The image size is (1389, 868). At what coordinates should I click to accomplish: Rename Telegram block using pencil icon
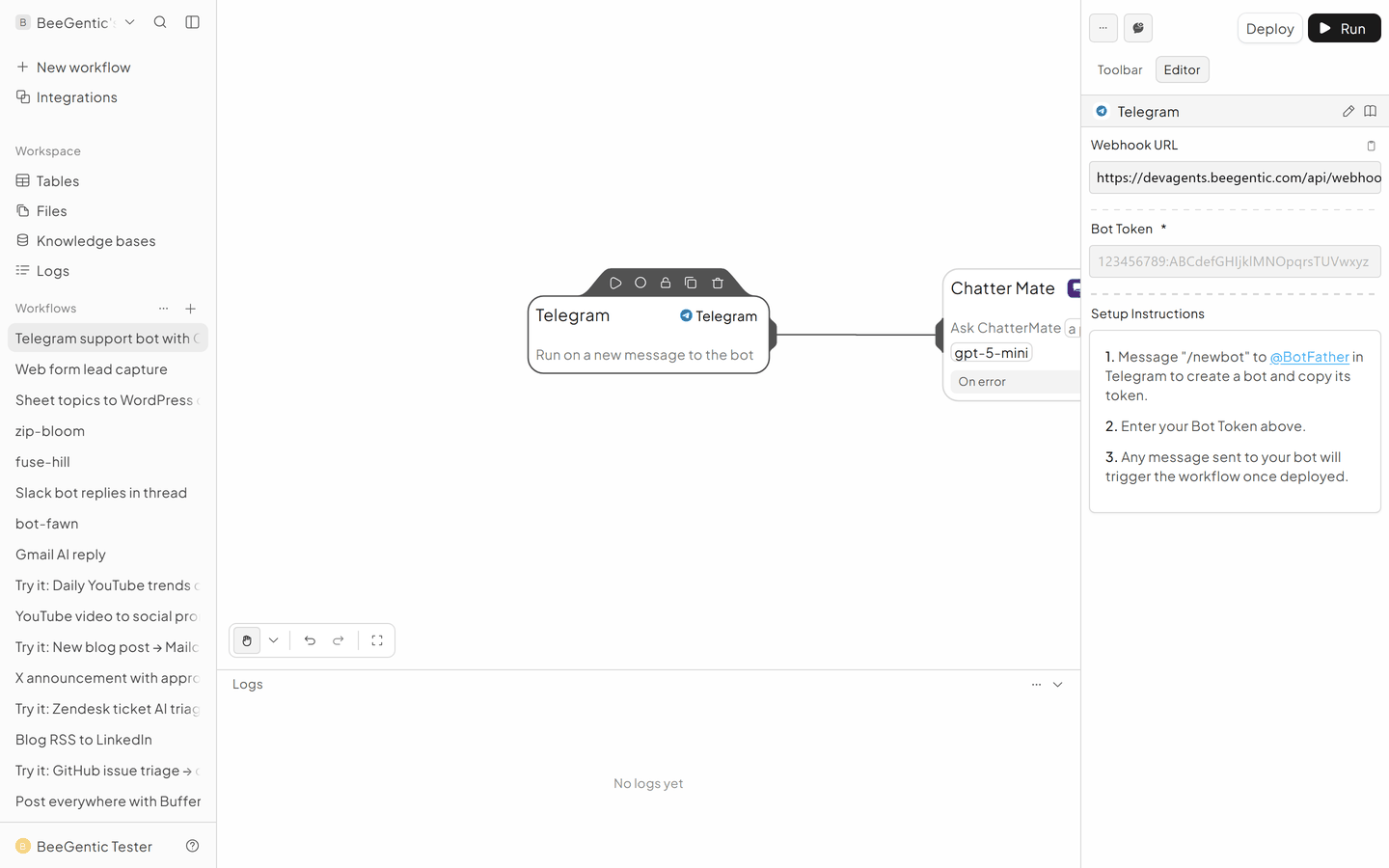pos(1348,111)
